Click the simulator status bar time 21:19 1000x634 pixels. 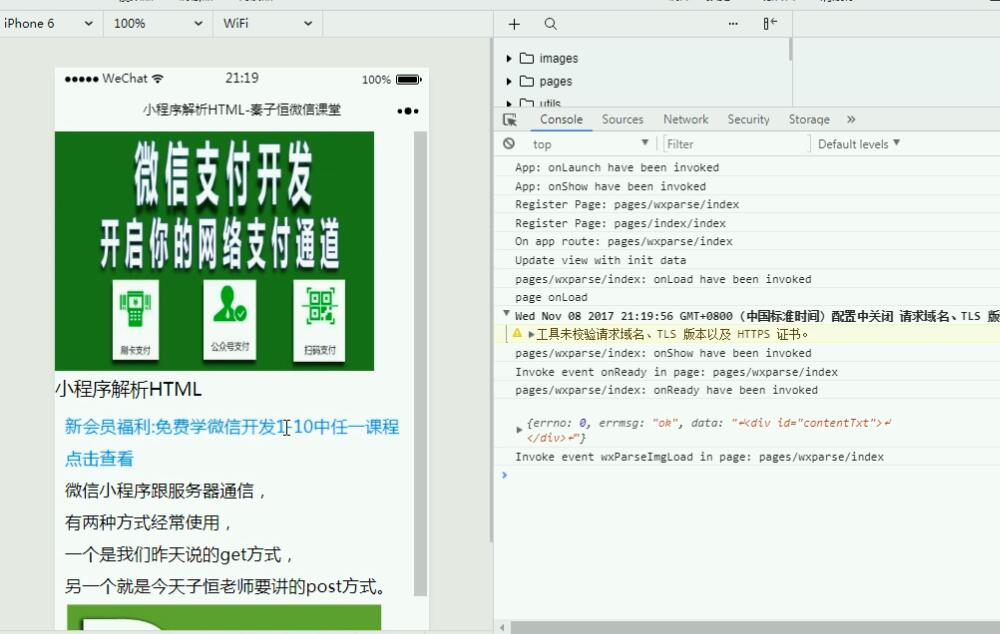pos(242,78)
